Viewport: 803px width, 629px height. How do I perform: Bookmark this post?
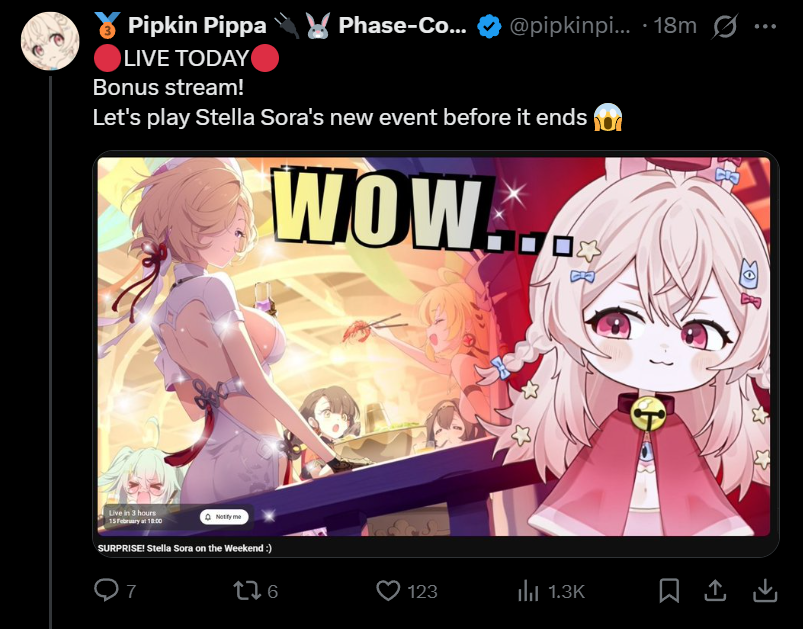669,591
